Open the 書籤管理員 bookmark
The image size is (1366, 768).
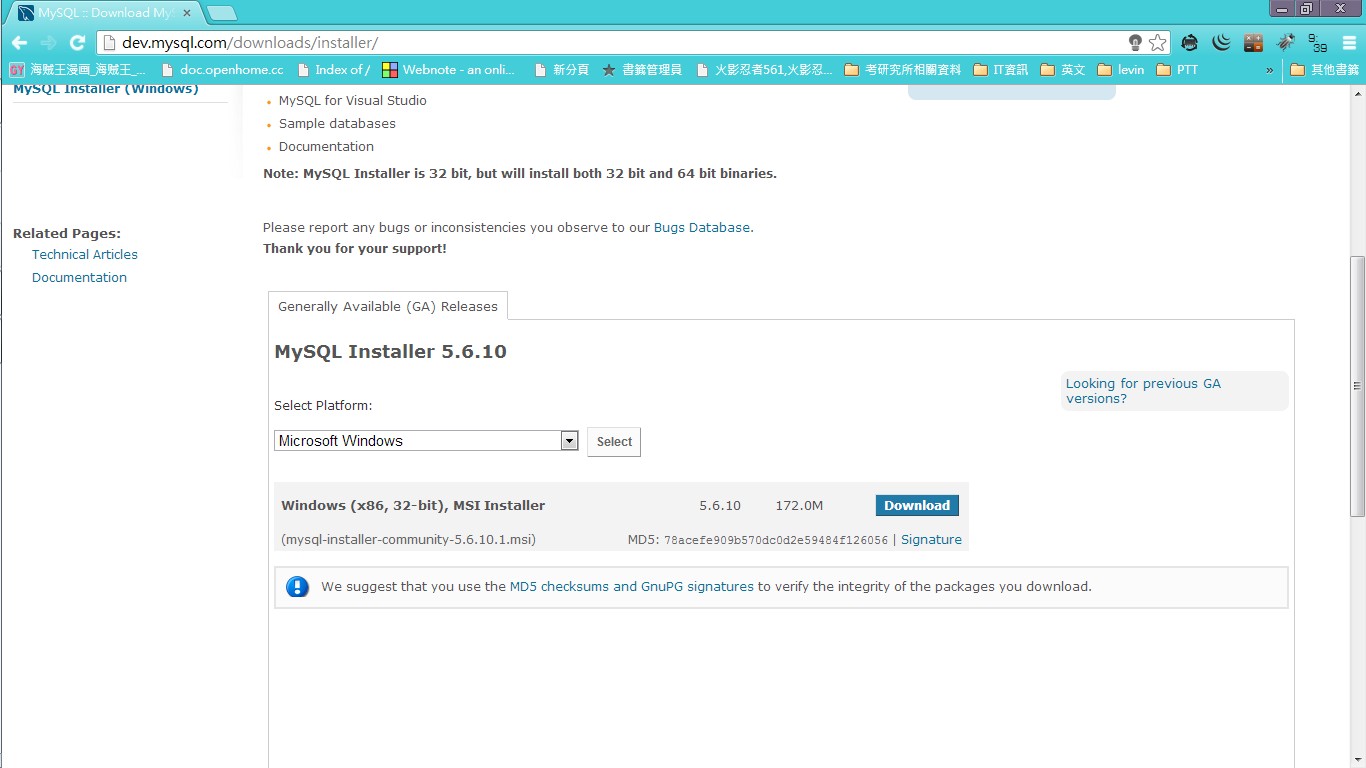click(641, 70)
